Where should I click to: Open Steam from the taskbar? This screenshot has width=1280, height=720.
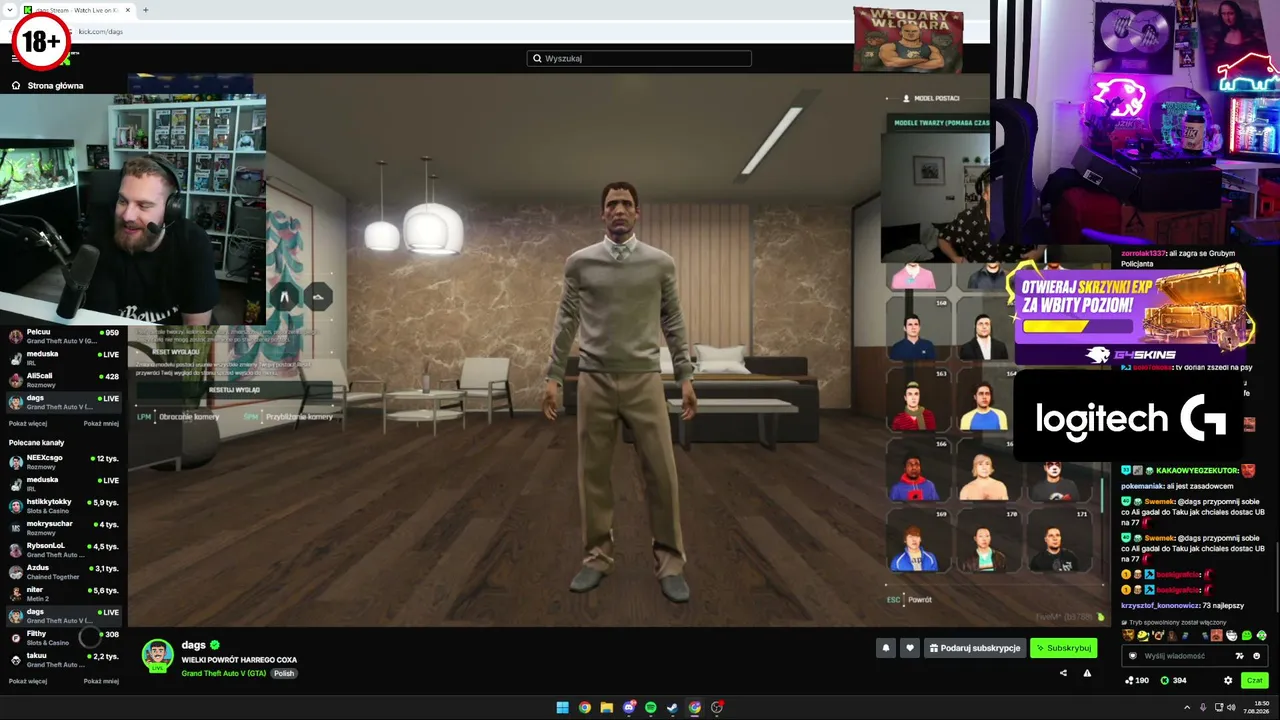pyautogui.click(x=673, y=707)
